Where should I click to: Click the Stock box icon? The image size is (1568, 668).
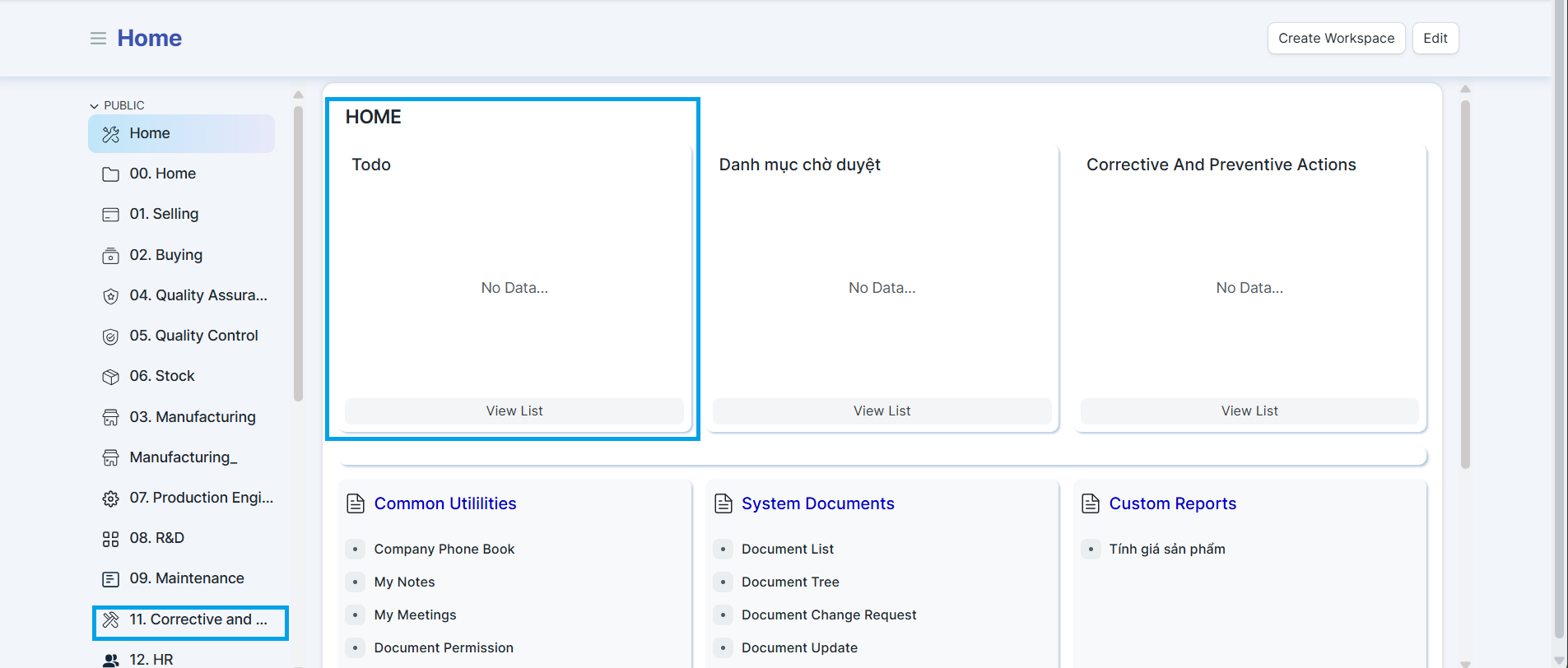point(110,377)
